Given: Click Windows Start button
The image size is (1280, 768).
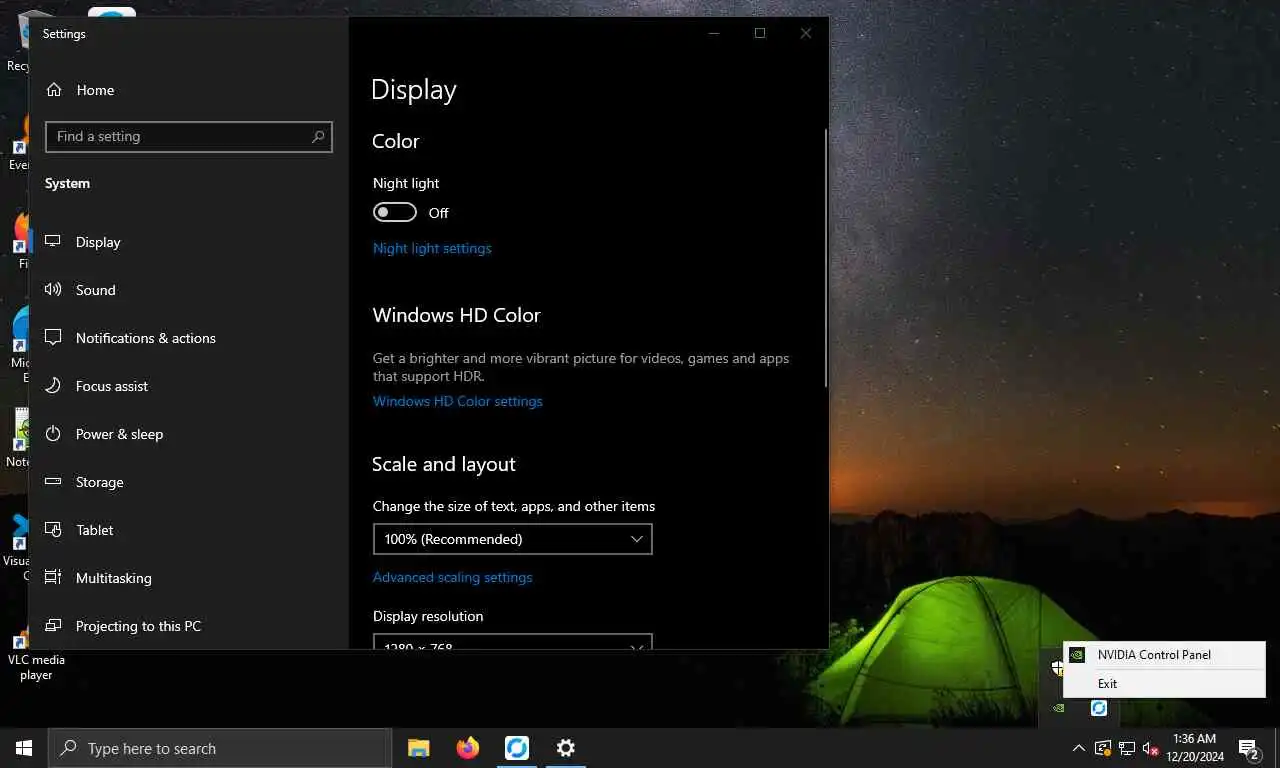Looking at the screenshot, I should tap(24, 748).
